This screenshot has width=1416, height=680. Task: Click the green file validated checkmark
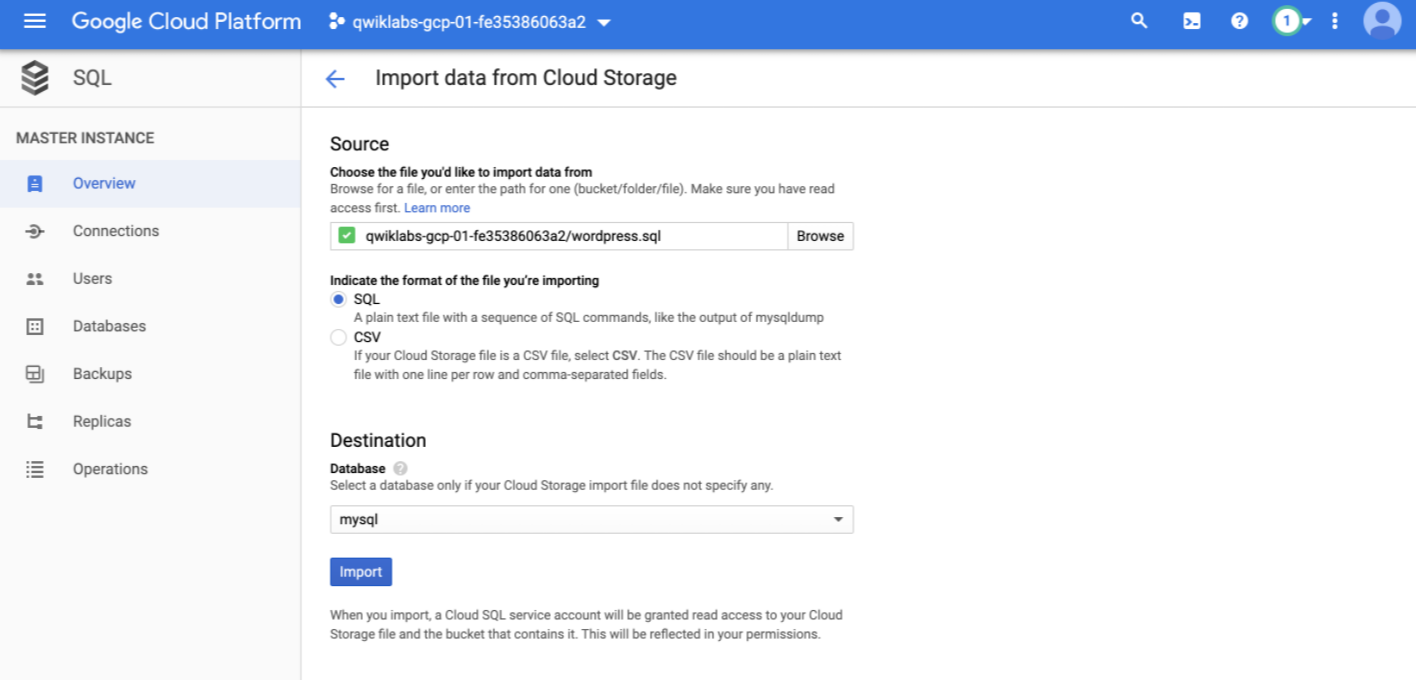coord(347,236)
